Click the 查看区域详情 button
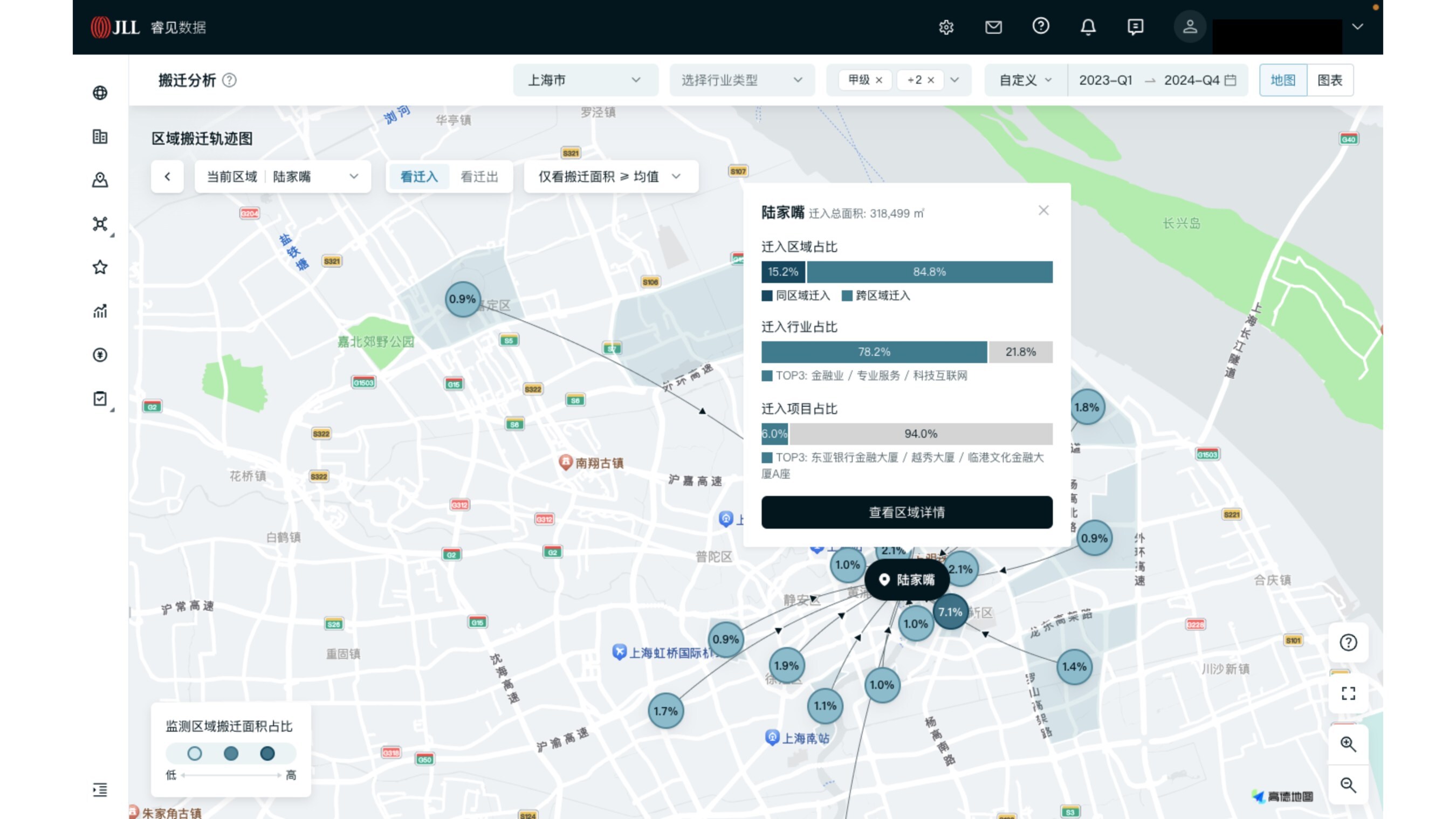Image resolution: width=1456 pixels, height=819 pixels. [906, 512]
